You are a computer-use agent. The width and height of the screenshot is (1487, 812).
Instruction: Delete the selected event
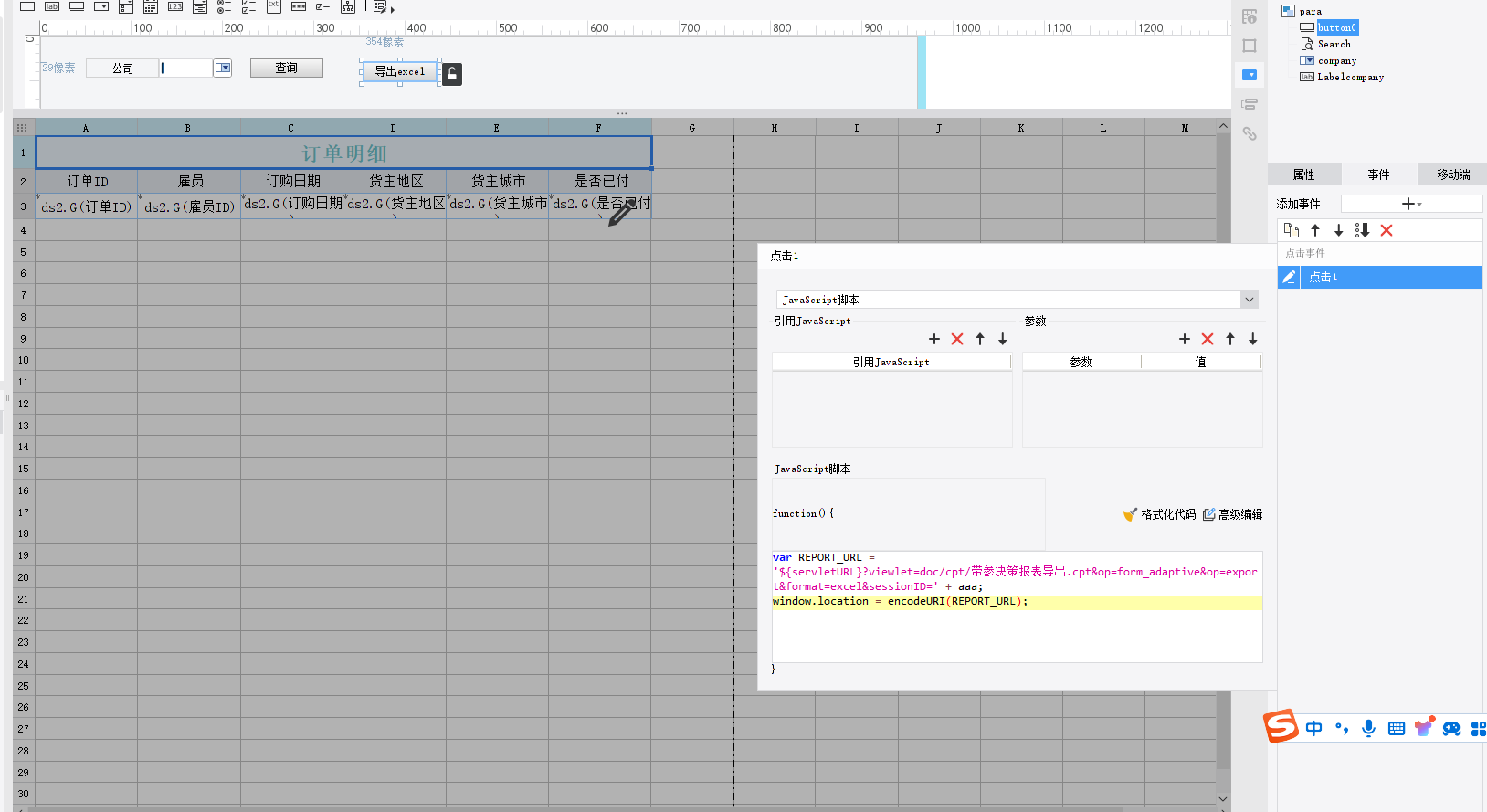click(1387, 230)
